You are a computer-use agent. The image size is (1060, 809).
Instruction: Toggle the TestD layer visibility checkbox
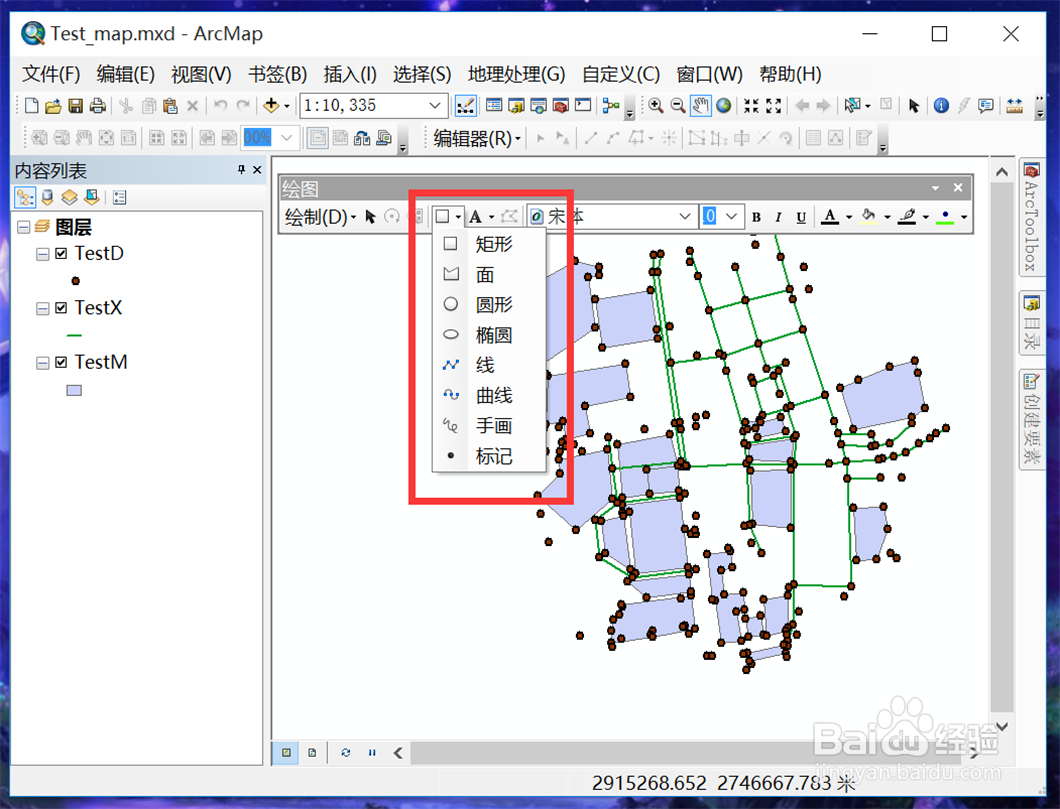click(x=62, y=253)
